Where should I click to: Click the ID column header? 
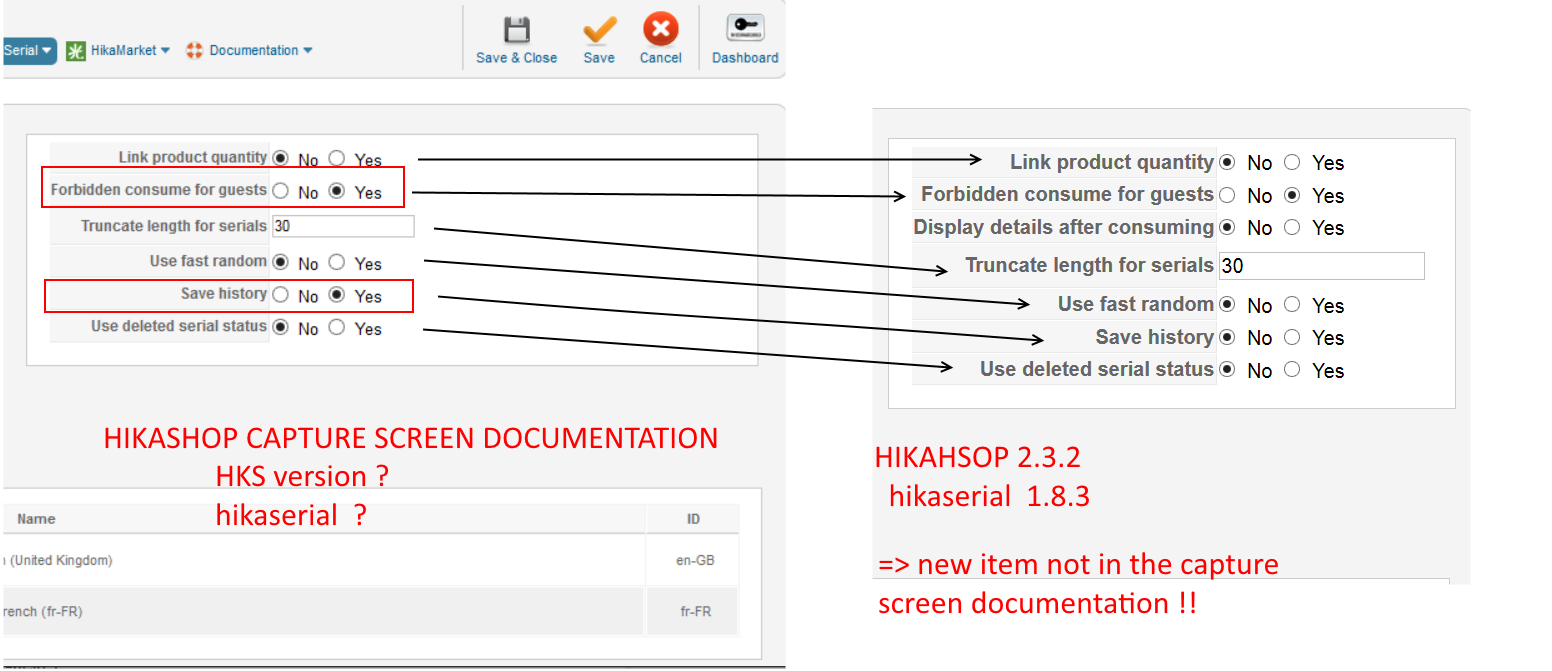[x=694, y=519]
